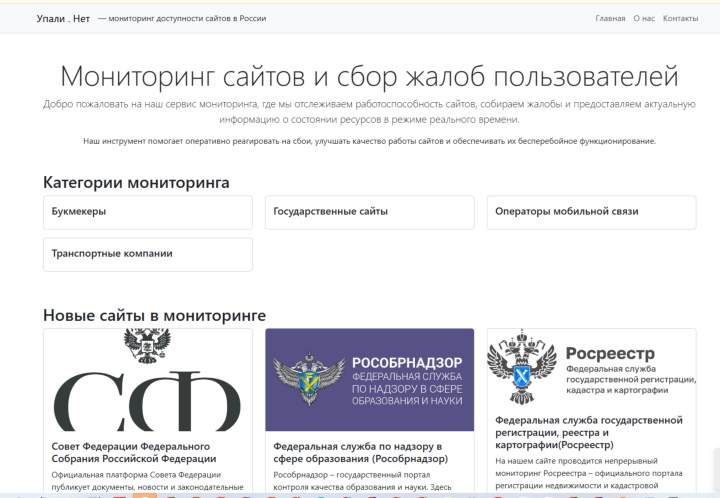This screenshot has width=720, height=498.
Task: Click the На нашем сайте проводится непрерывный description
Action: click(x=589, y=473)
